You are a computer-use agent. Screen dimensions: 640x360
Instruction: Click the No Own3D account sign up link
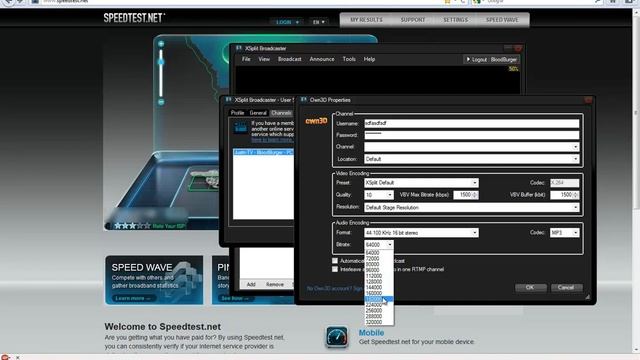335,289
